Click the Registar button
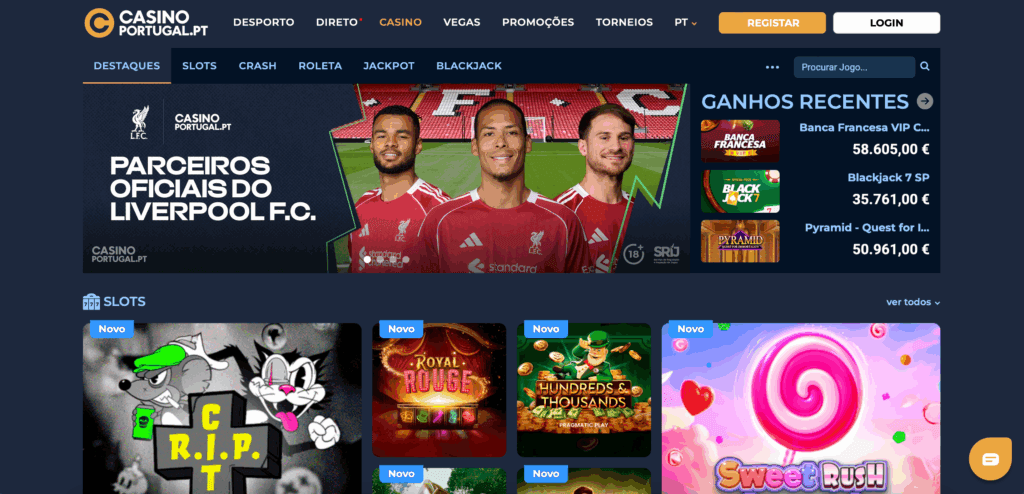 click(x=773, y=23)
